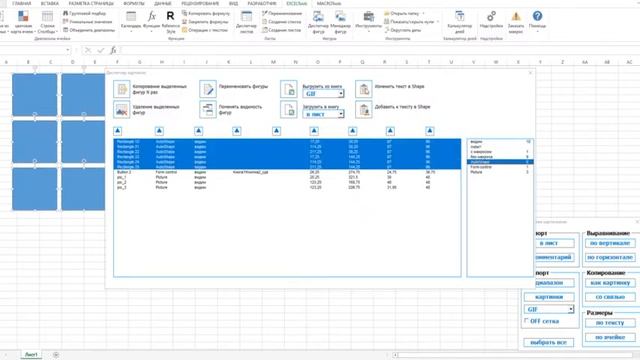640x360 pixels.
Task: Click copy selected shapes N times icon
Action: [x=122, y=89]
